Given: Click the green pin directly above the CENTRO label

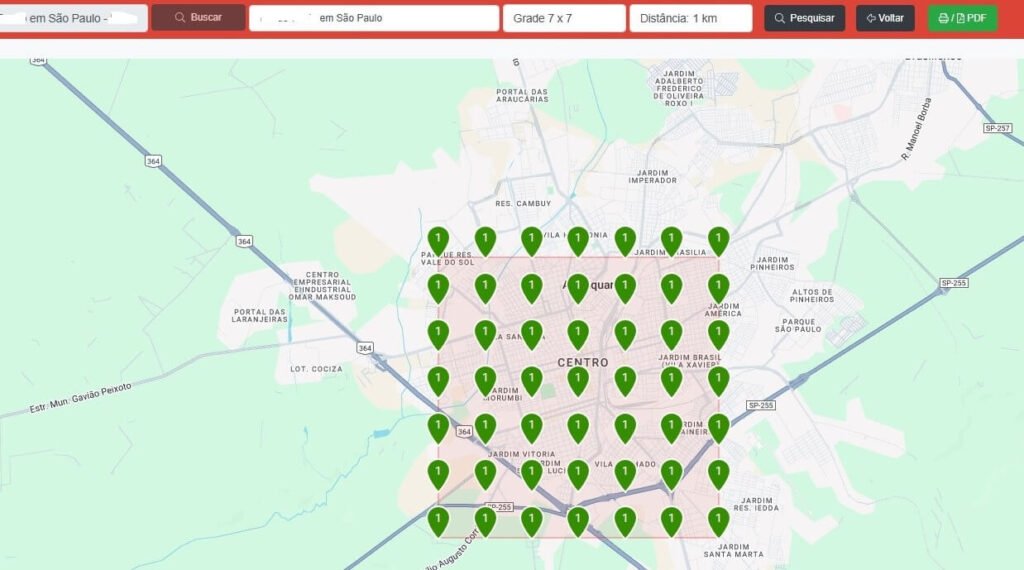Looking at the screenshot, I should 578,334.
